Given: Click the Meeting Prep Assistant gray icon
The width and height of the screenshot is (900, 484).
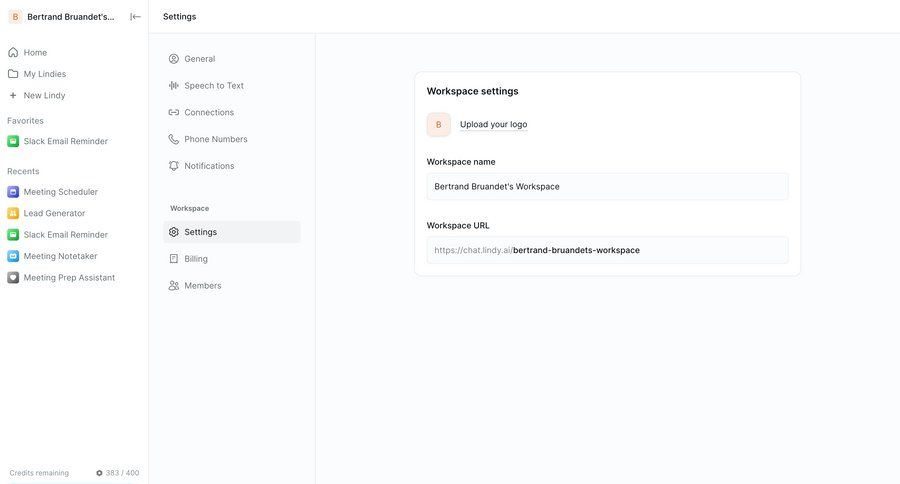Looking at the screenshot, I should click(13, 277).
